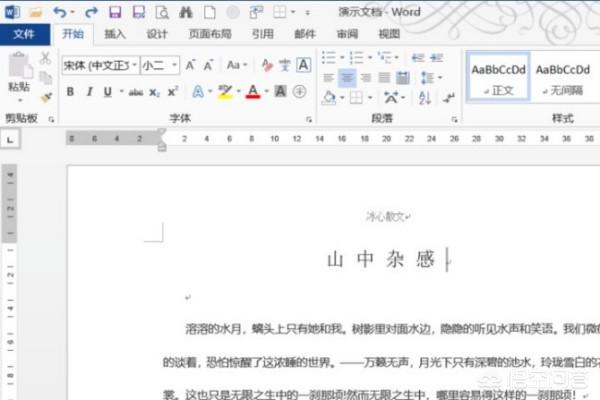The image size is (600, 400).
Task: Select the 无间隔 style thumbnail
Action: pyautogui.click(x=562, y=77)
